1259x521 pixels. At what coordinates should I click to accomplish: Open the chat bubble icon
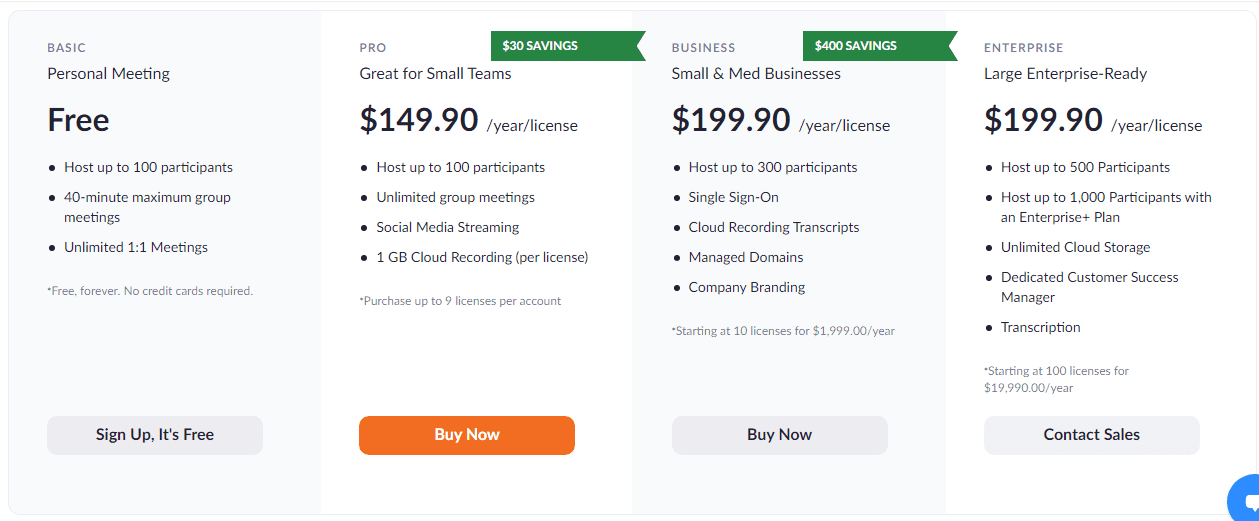[x=1245, y=499]
